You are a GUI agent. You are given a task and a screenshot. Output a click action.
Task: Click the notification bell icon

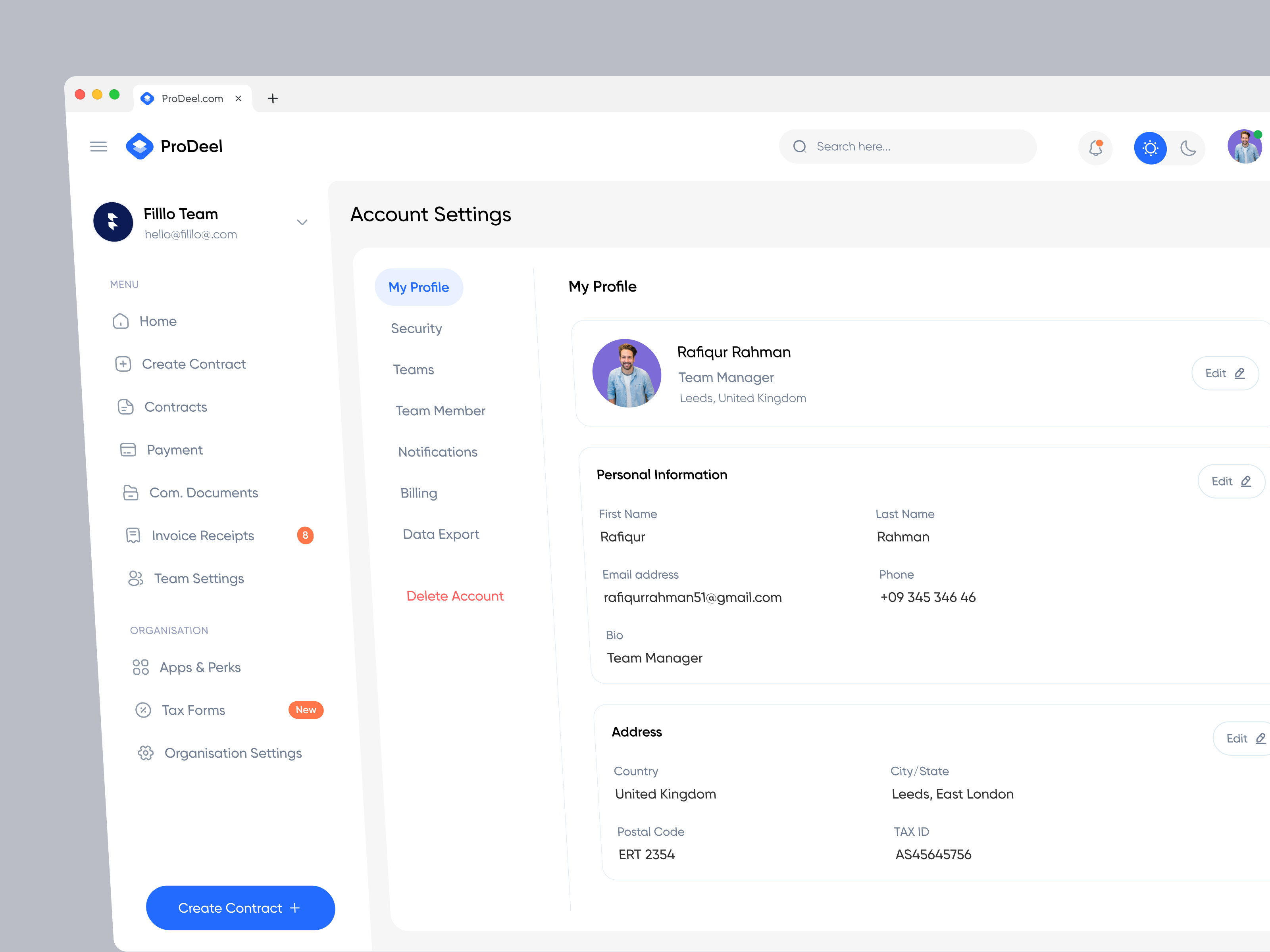[1095, 148]
